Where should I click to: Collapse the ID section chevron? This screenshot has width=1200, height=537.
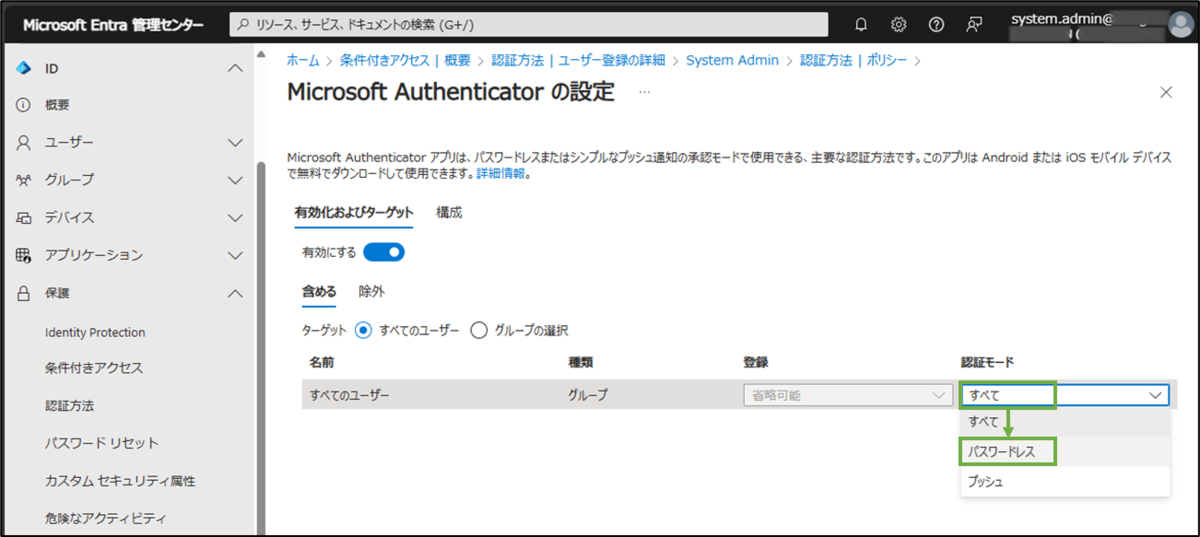coord(235,68)
